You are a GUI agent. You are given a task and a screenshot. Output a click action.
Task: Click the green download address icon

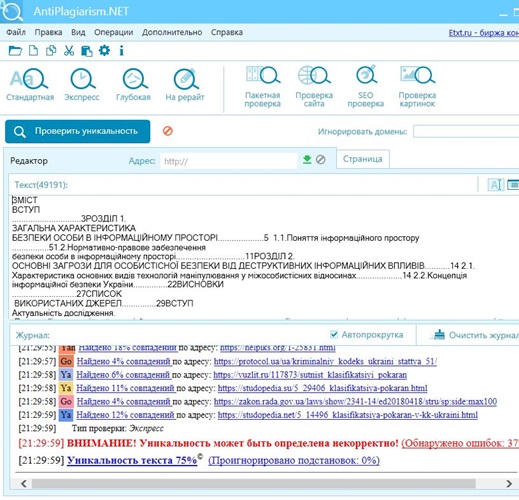(307, 160)
